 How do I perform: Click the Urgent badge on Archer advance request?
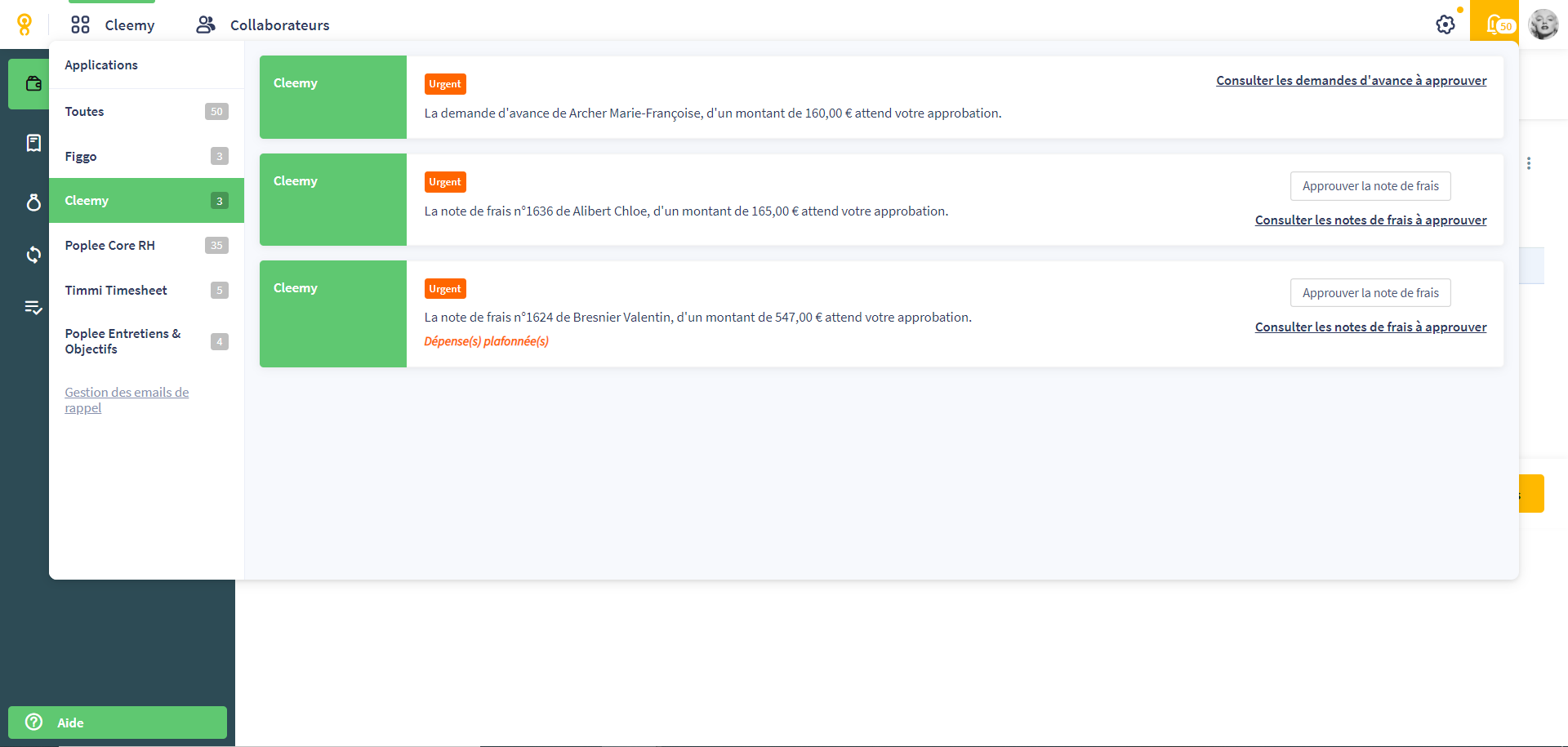pyautogui.click(x=445, y=84)
